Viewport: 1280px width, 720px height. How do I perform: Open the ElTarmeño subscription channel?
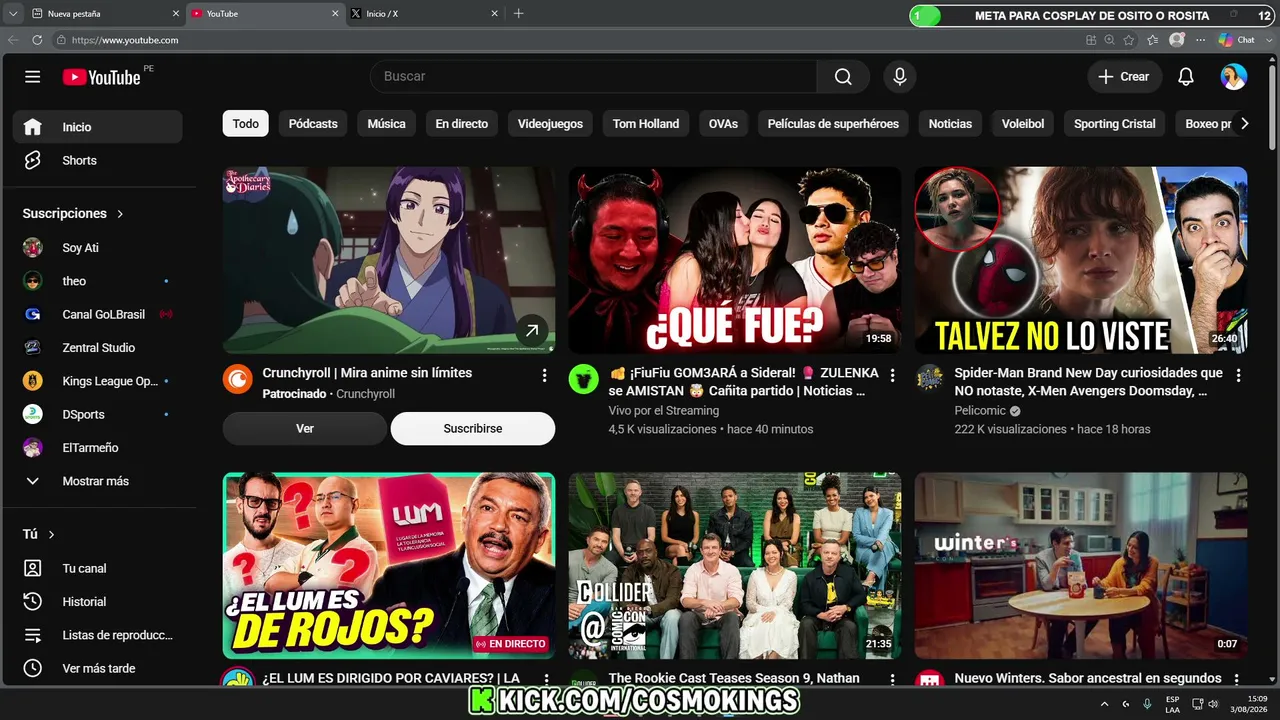click(98, 448)
